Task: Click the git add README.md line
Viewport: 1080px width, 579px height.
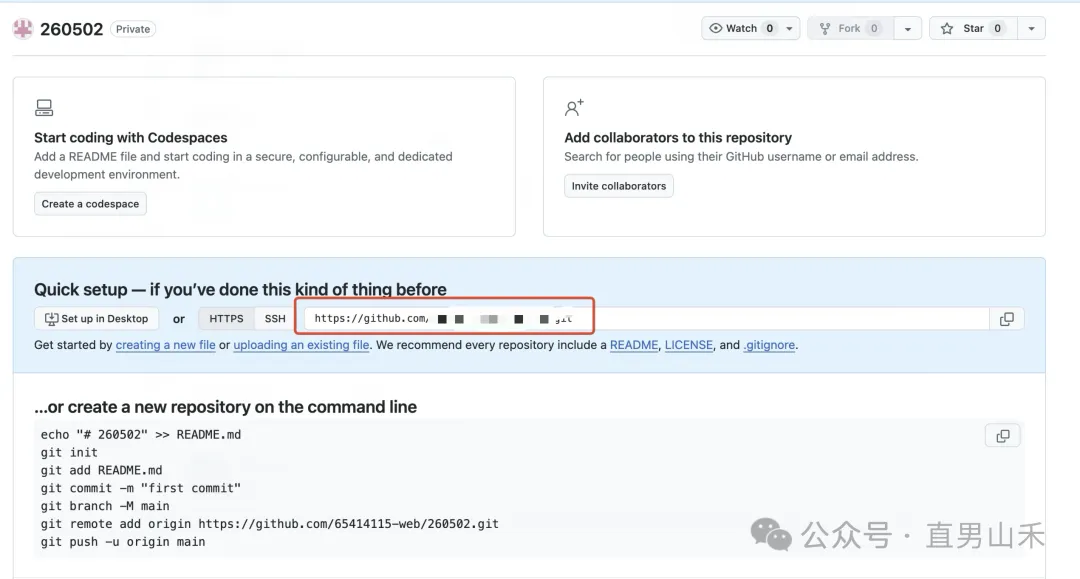Action: click(x=101, y=470)
